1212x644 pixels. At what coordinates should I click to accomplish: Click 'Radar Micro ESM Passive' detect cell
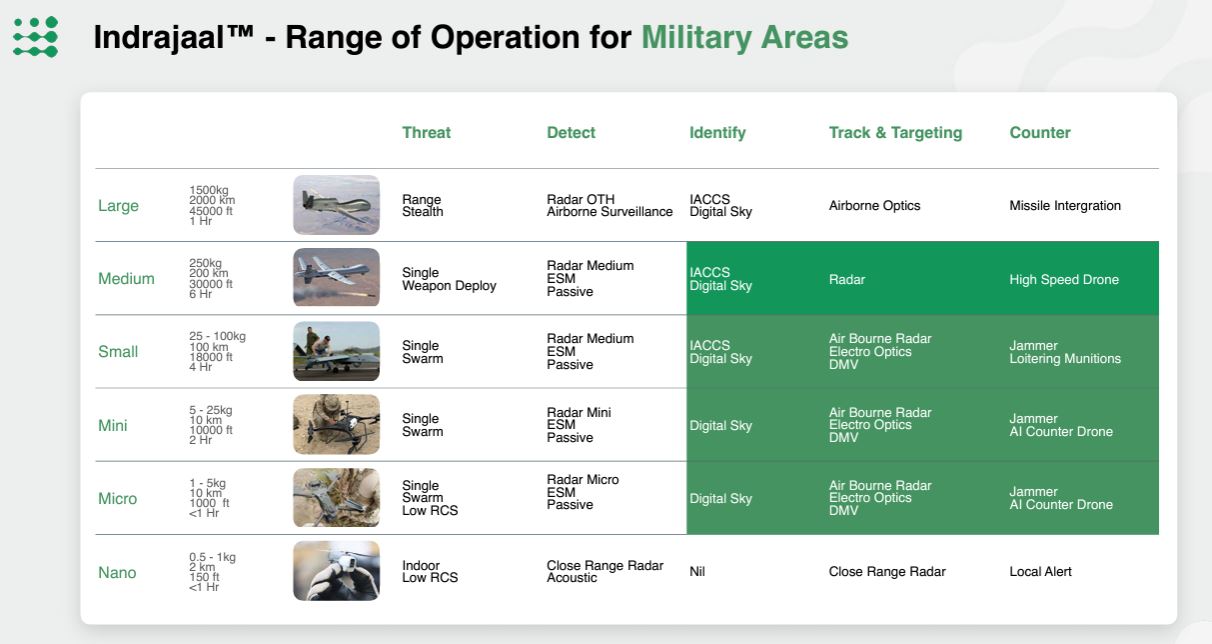pos(583,492)
